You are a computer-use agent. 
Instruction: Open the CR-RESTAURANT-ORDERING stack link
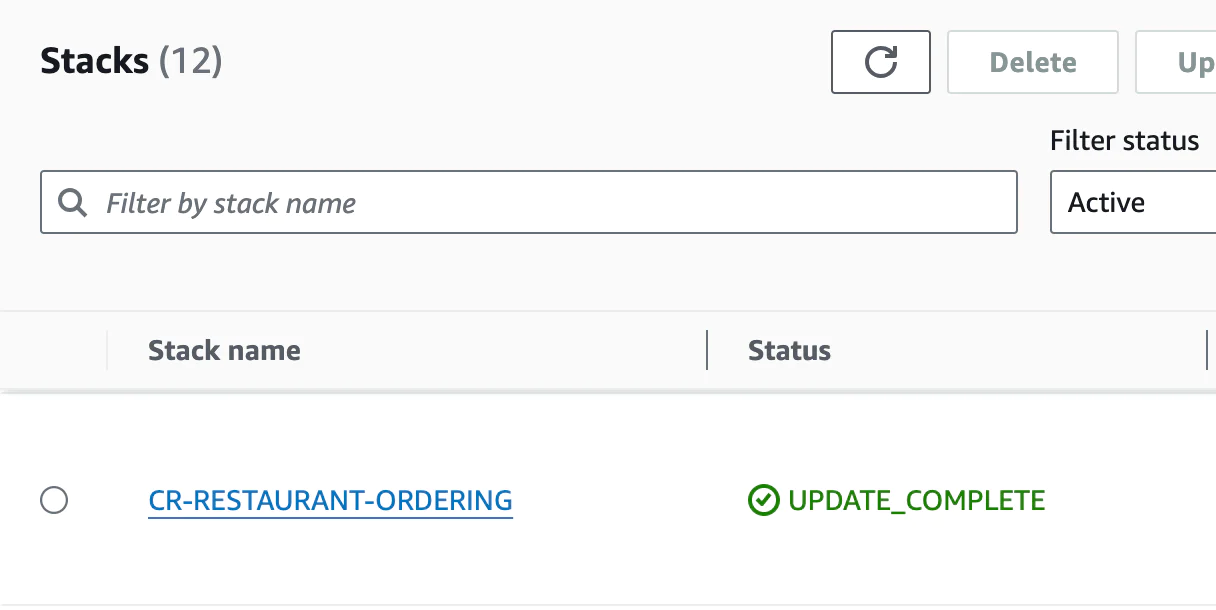(330, 500)
